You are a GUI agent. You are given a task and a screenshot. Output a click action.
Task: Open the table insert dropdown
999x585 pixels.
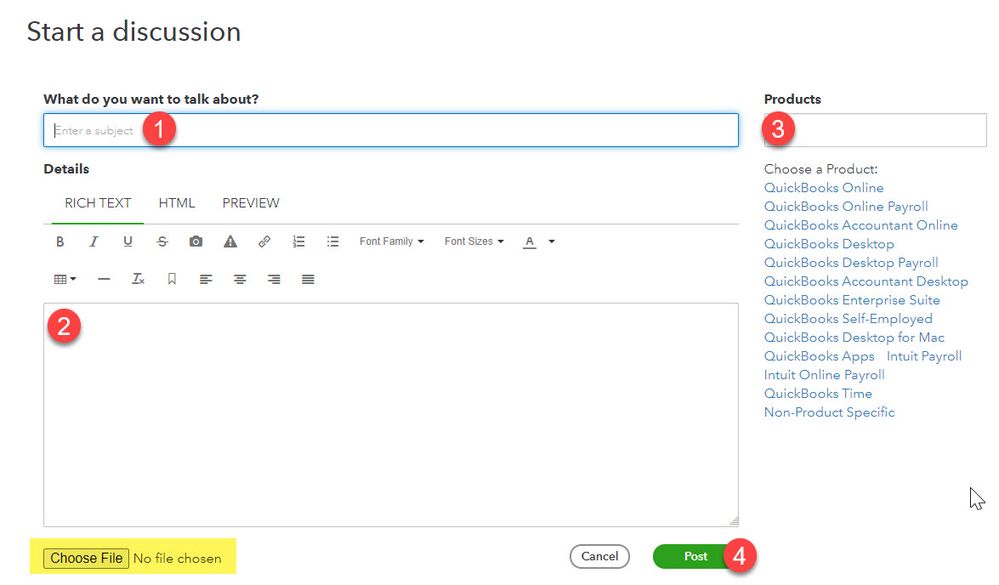coord(65,279)
